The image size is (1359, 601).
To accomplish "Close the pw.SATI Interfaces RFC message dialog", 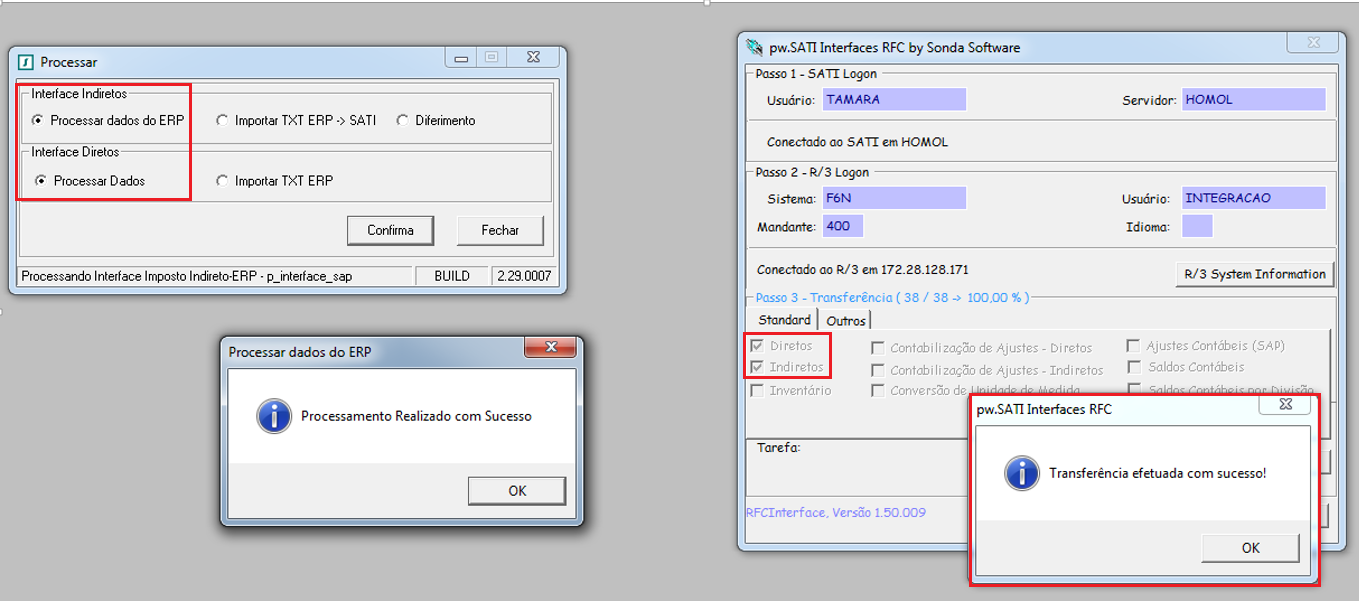I will coord(1284,405).
